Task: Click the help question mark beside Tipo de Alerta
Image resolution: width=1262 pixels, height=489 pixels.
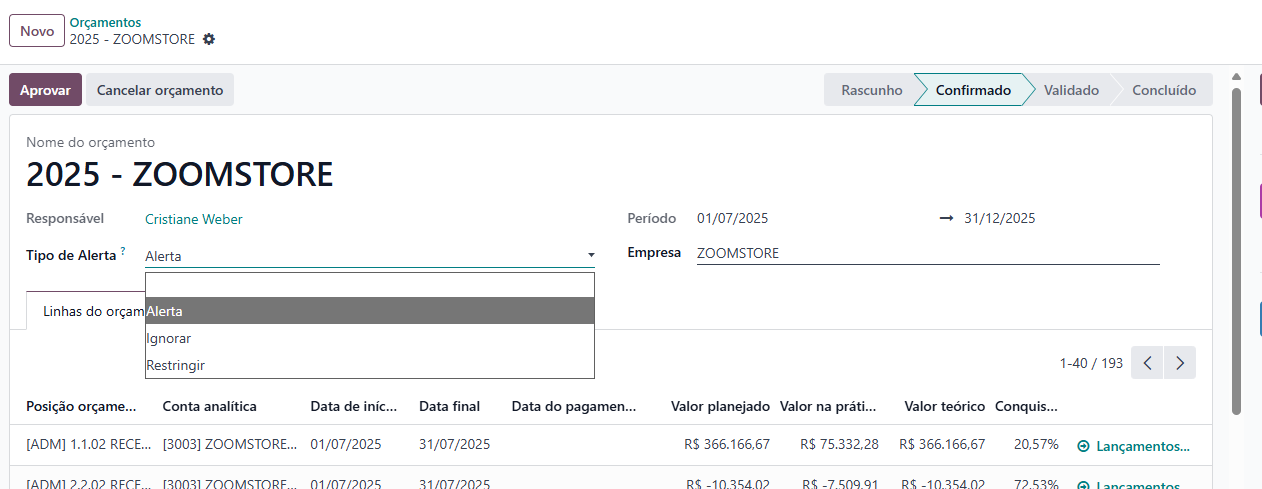Action: coord(123,251)
